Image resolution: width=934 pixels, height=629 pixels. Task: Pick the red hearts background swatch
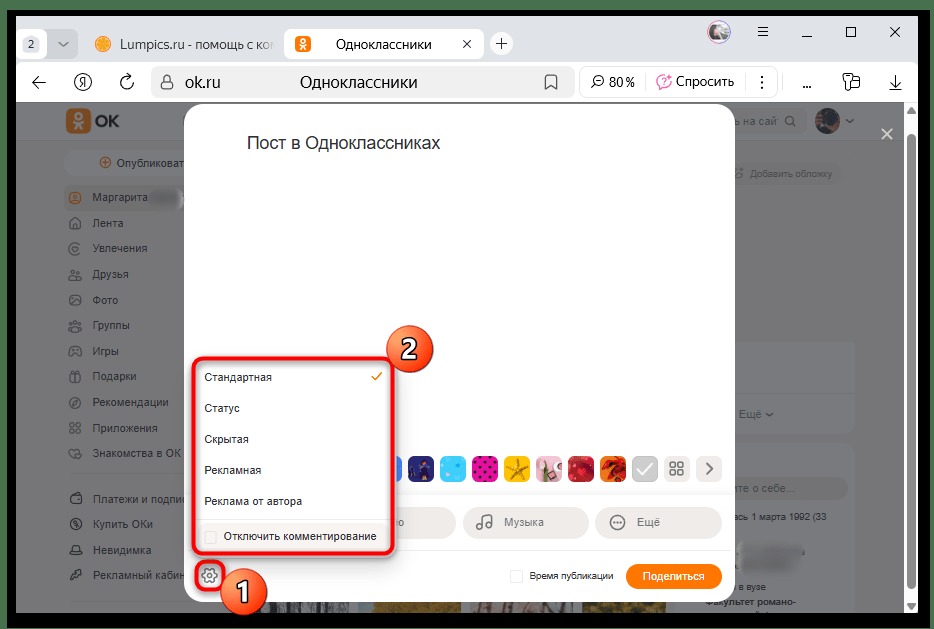[581, 469]
